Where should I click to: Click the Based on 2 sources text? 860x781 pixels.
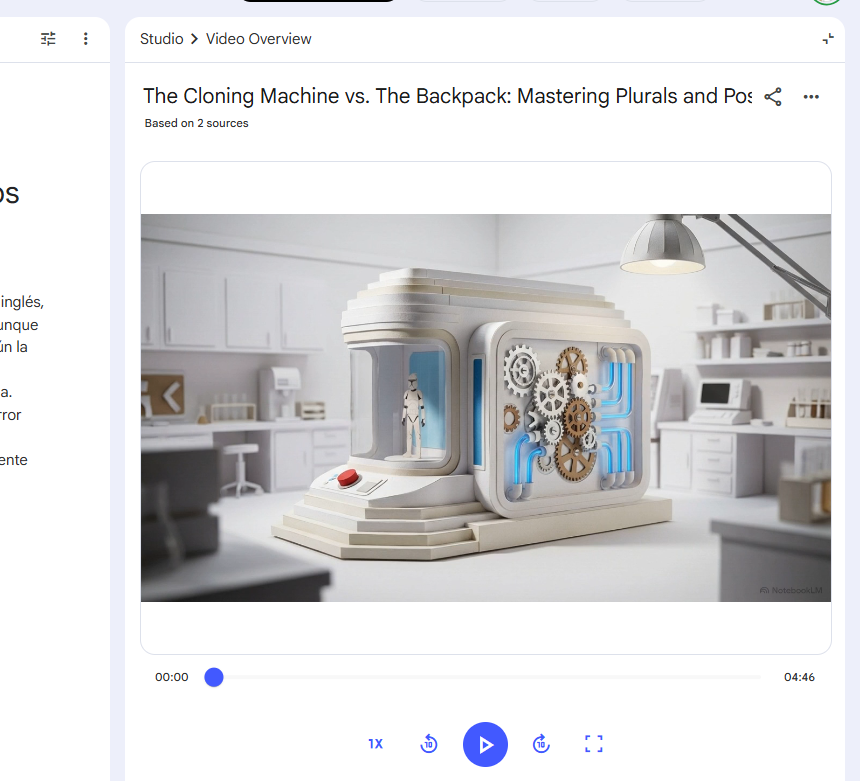196,123
